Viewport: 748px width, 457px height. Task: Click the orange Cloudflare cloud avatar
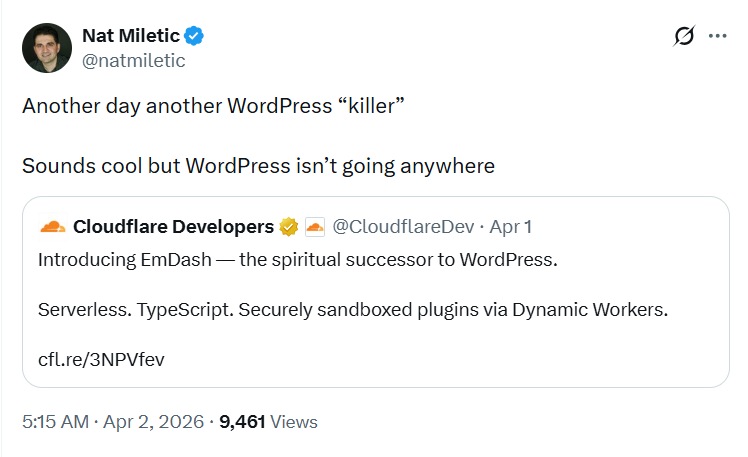click(52, 226)
